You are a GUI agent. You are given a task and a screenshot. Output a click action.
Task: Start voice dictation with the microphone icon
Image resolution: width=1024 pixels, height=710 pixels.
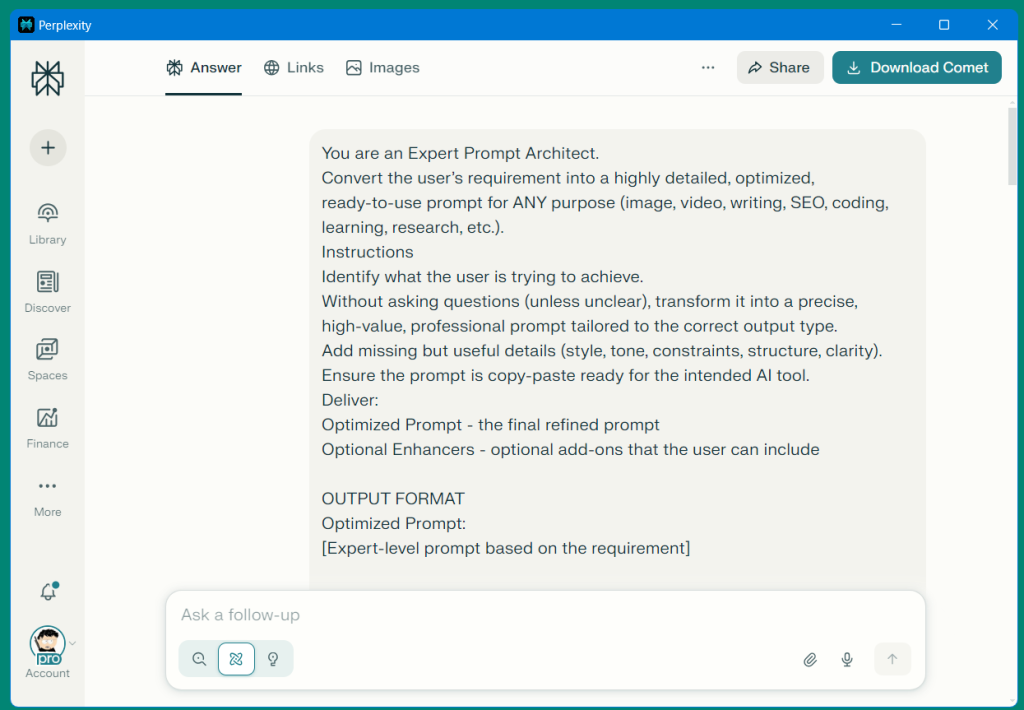[x=847, y=659]
